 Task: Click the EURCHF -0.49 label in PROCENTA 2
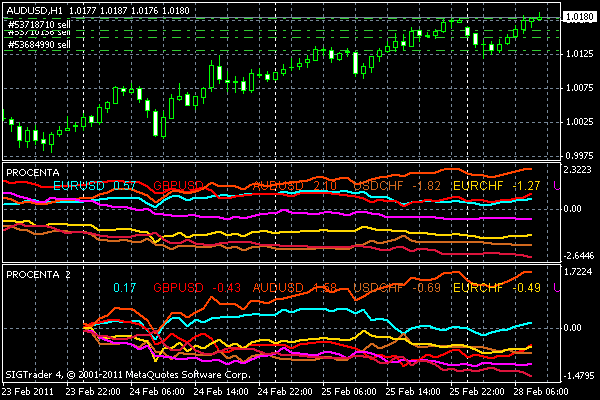click(x=496, y=288)
